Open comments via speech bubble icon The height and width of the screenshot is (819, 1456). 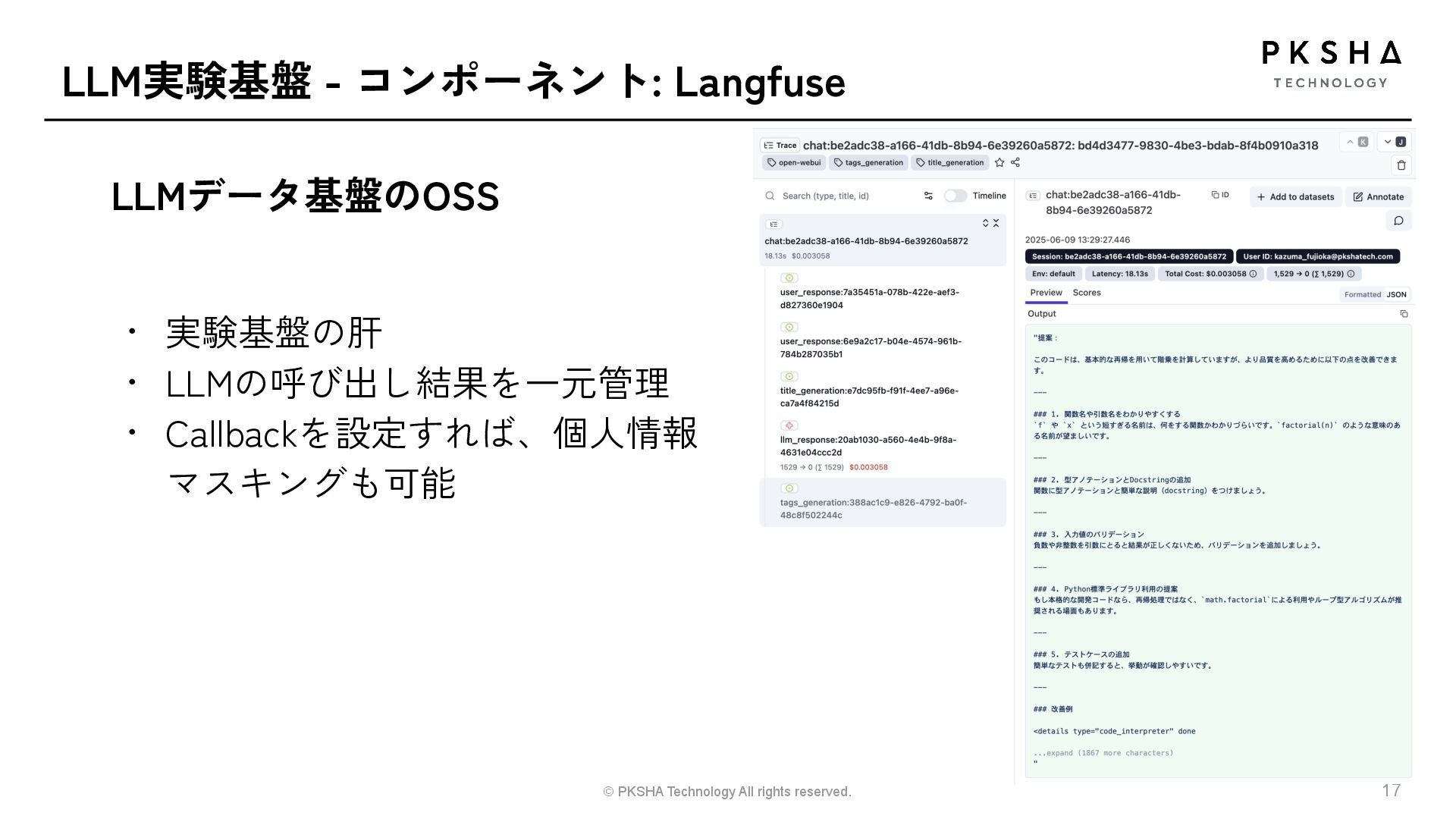[1398, 221]
